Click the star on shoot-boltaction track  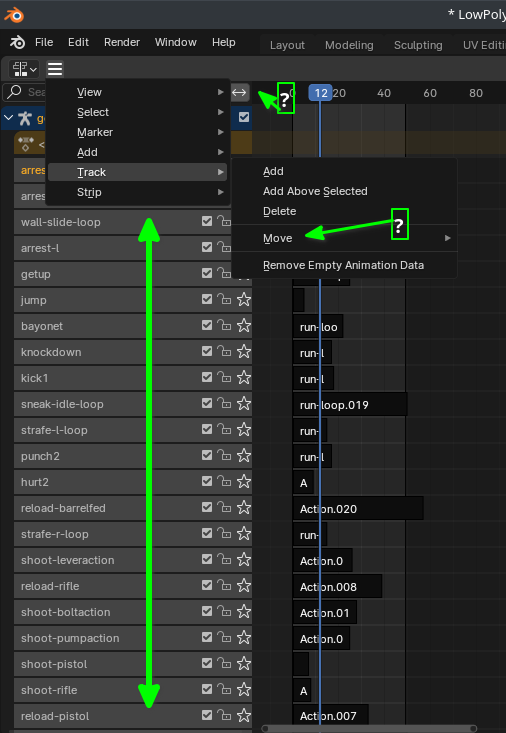pyautogui.click(x=244, y=611)
